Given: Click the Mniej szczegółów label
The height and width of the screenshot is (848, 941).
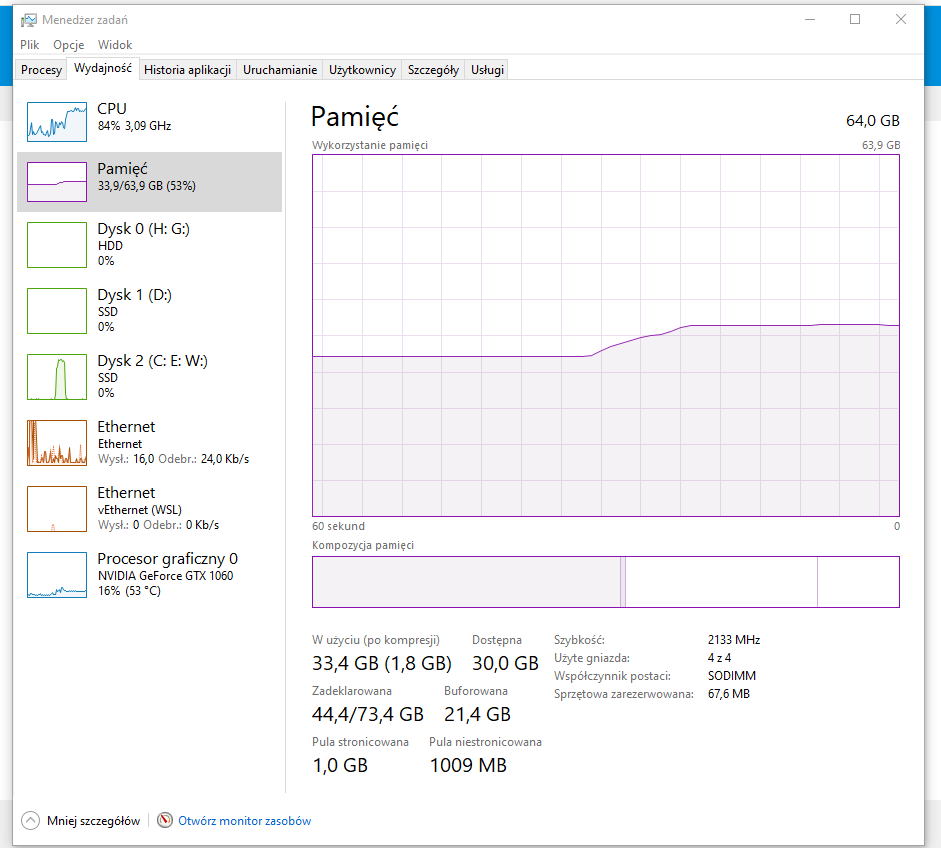Looking at the screenshot, I should [94, 821].
